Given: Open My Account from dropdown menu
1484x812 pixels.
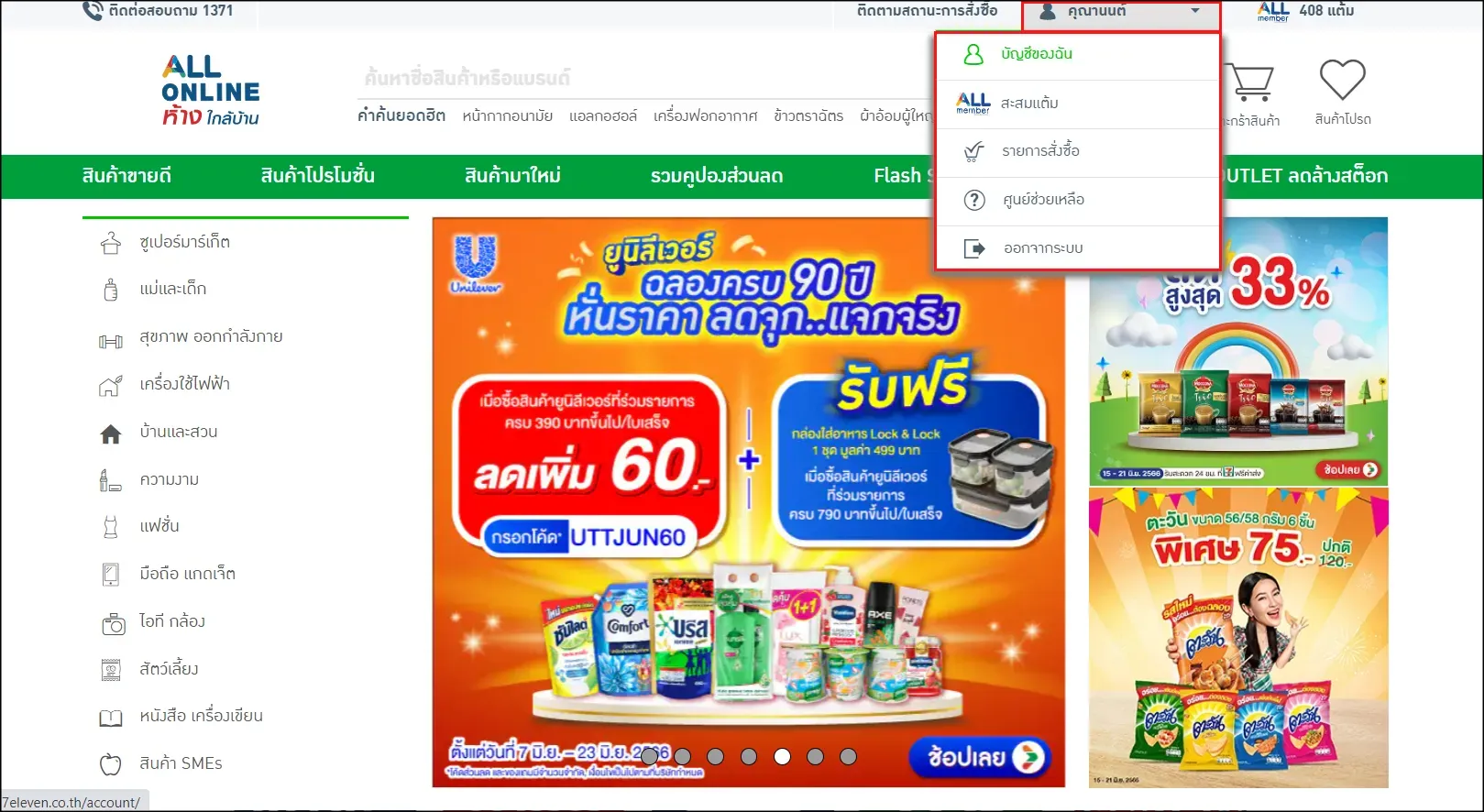Looking at the screenshot, I should click(x=1036, y=54).
